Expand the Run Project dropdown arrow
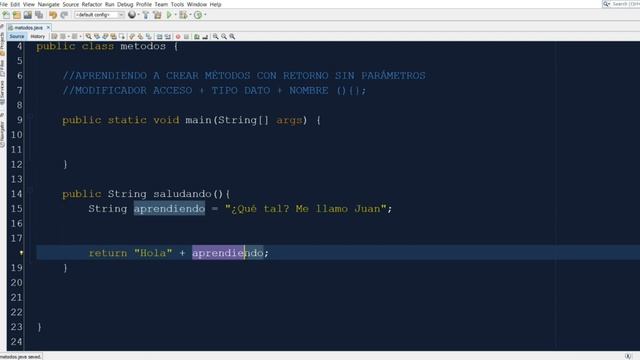 (176, 15)
